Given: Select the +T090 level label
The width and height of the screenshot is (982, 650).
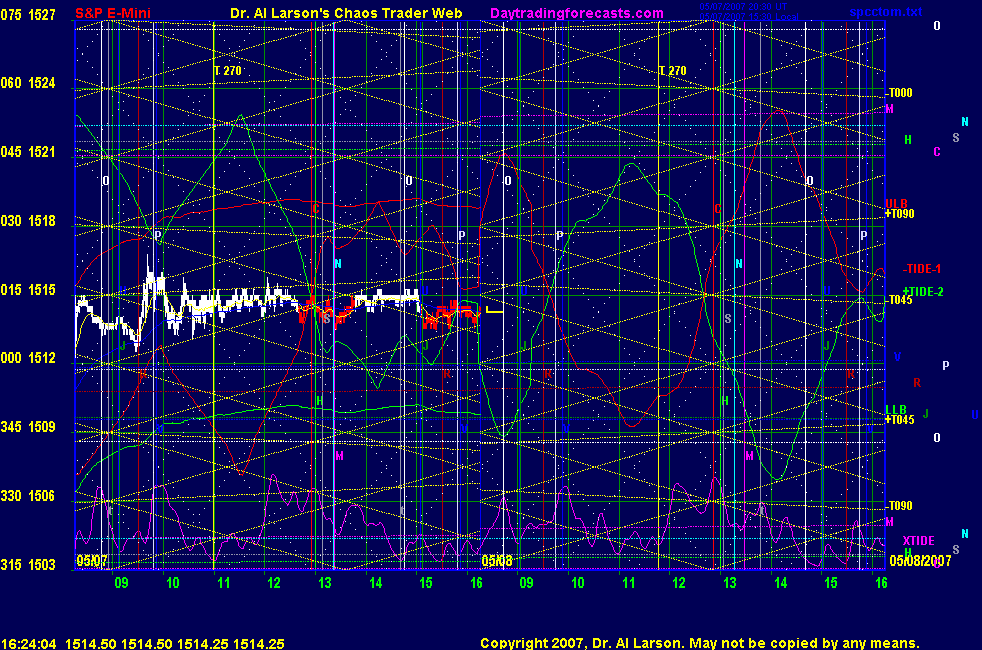Looking at the screenshot, I should coord(900,214).
